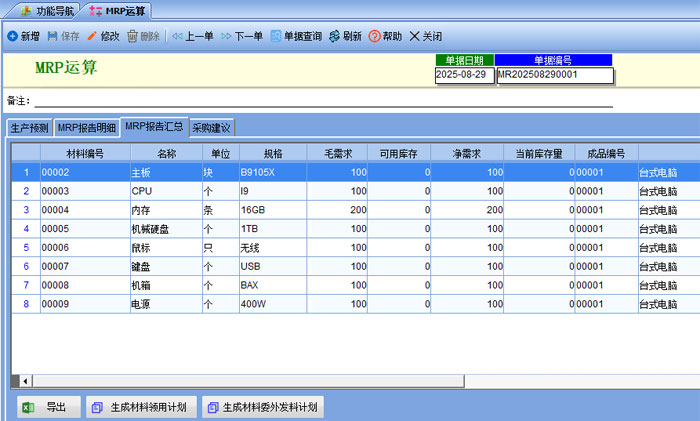This screenshot has width=700, height=421.
Task: Open the 采购建议 tab
Action: pyautogui.click(x=212, y=128)
